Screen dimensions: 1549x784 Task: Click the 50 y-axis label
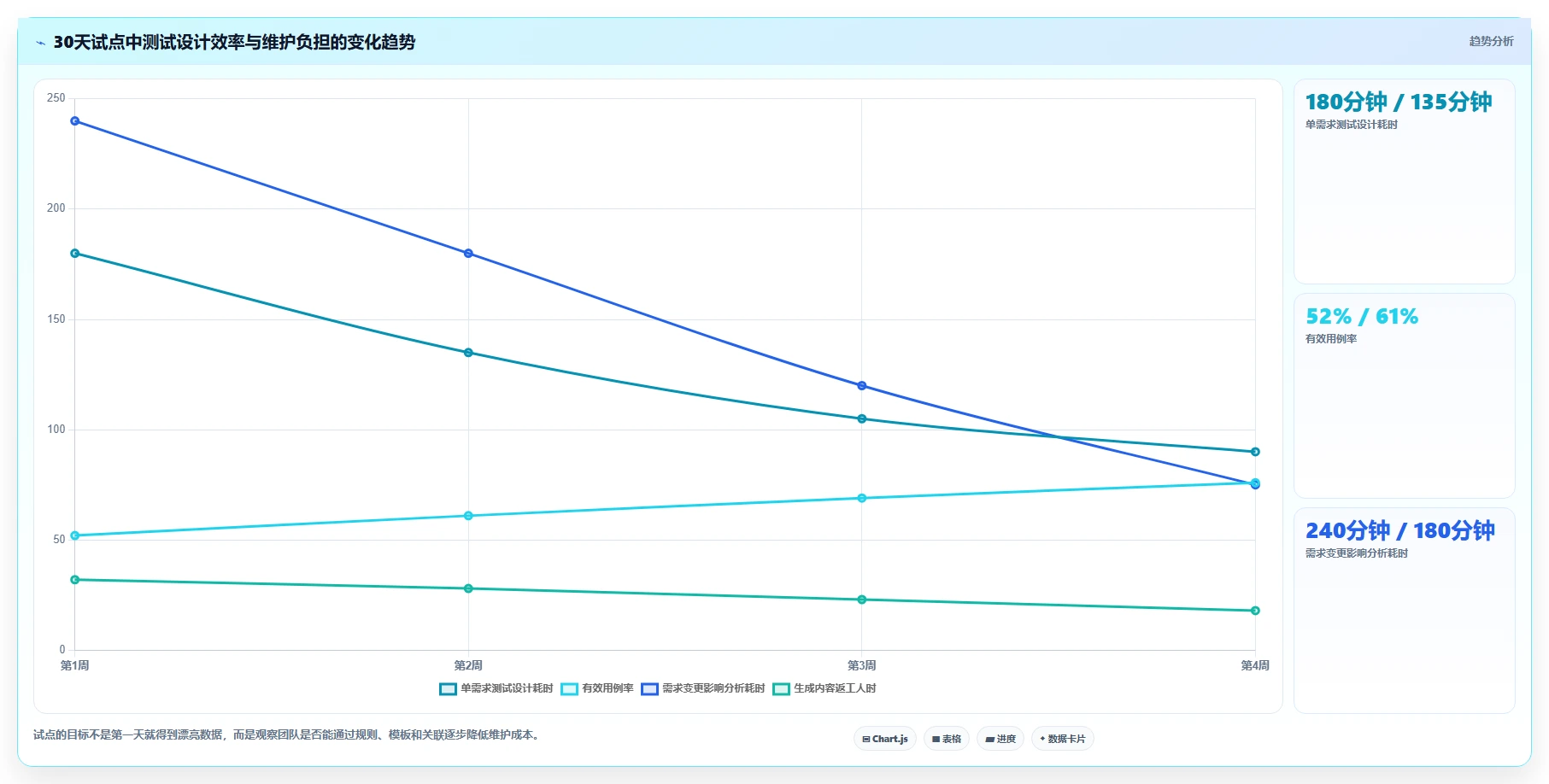[59, 540]
